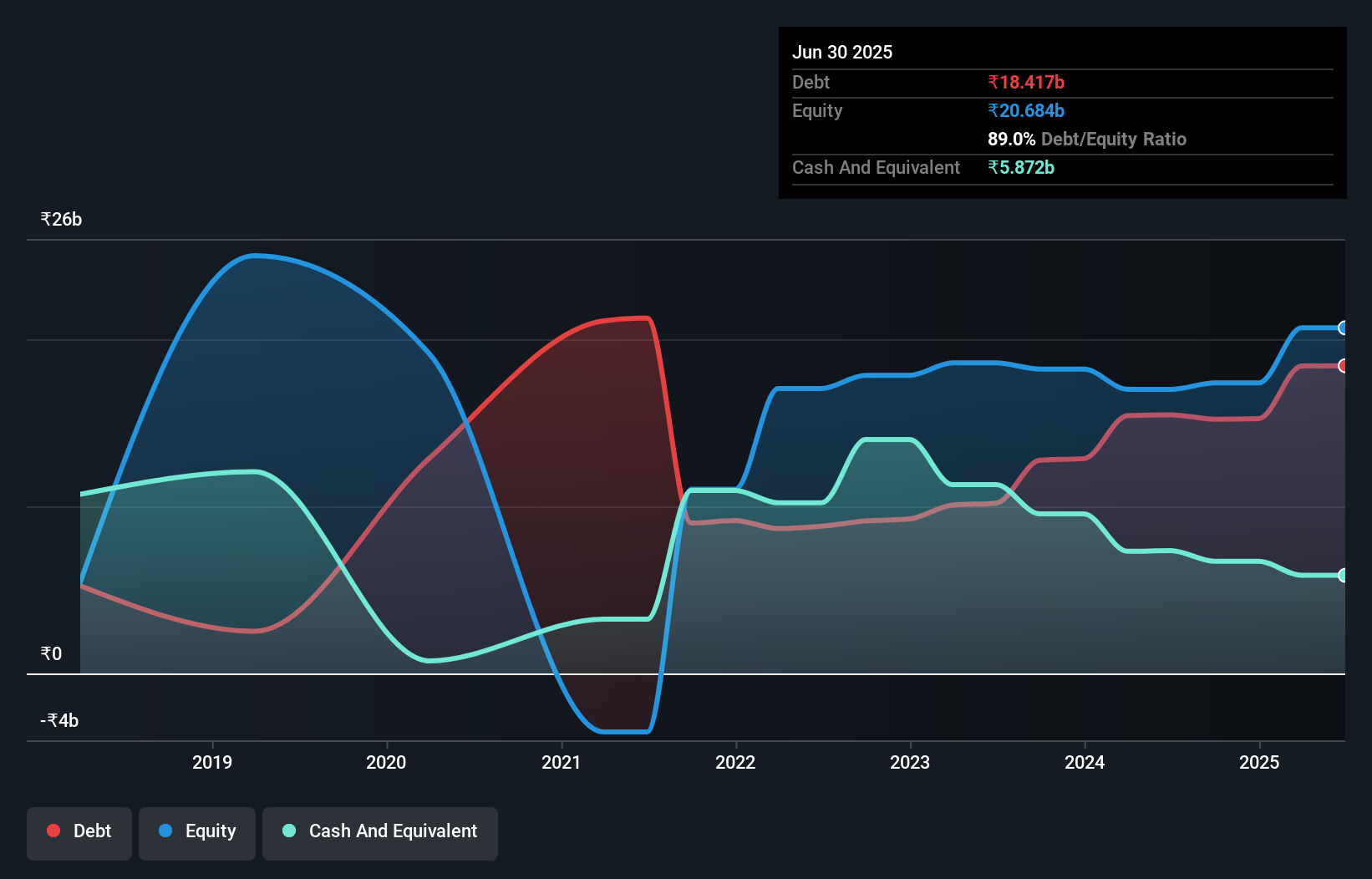Select the 2021 year label on the timeline
1372x879 pixels.
tap(561, 762)
